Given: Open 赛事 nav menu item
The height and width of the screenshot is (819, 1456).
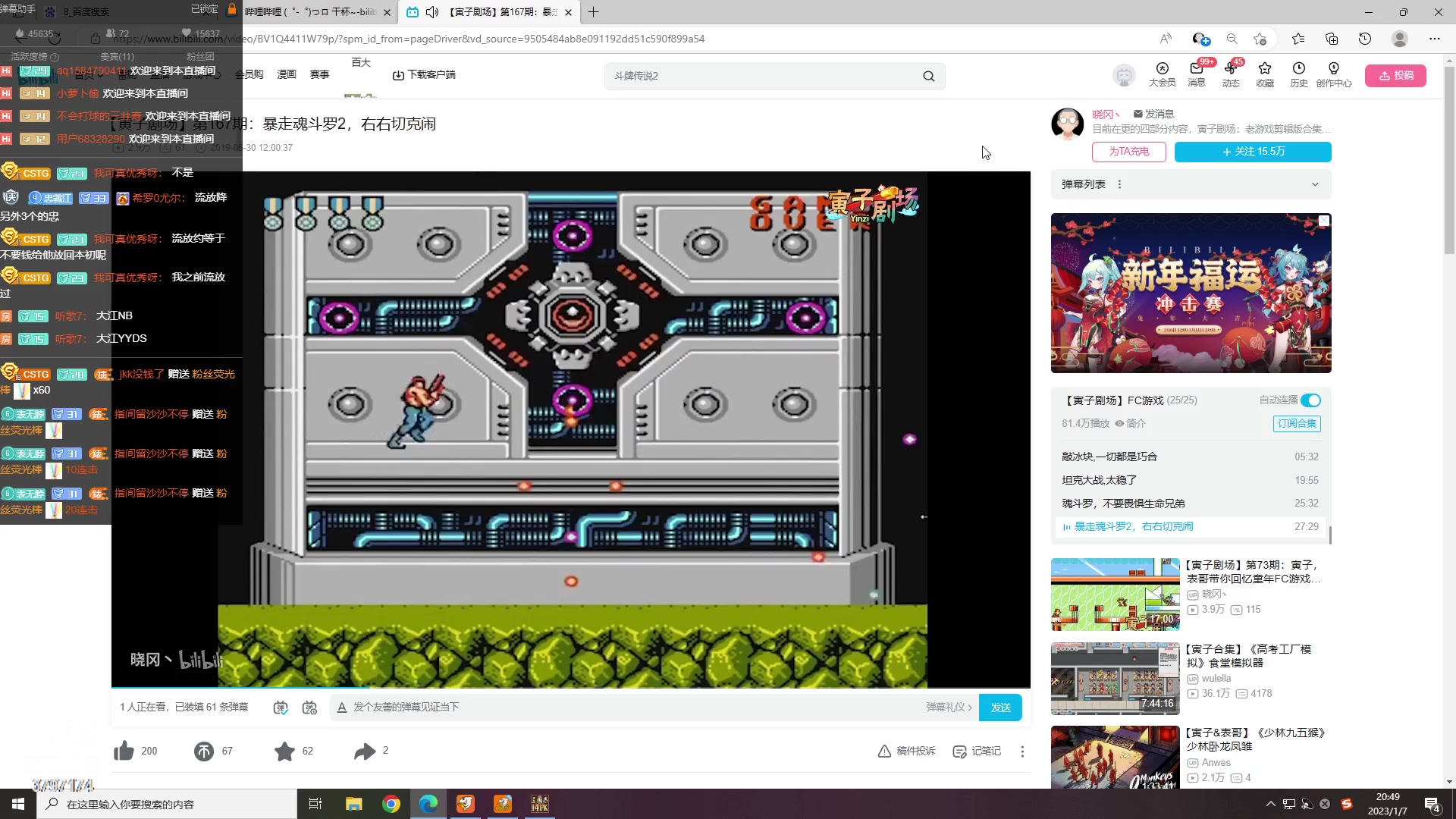Looking at the screenshot, I should [x=319, y=74].
